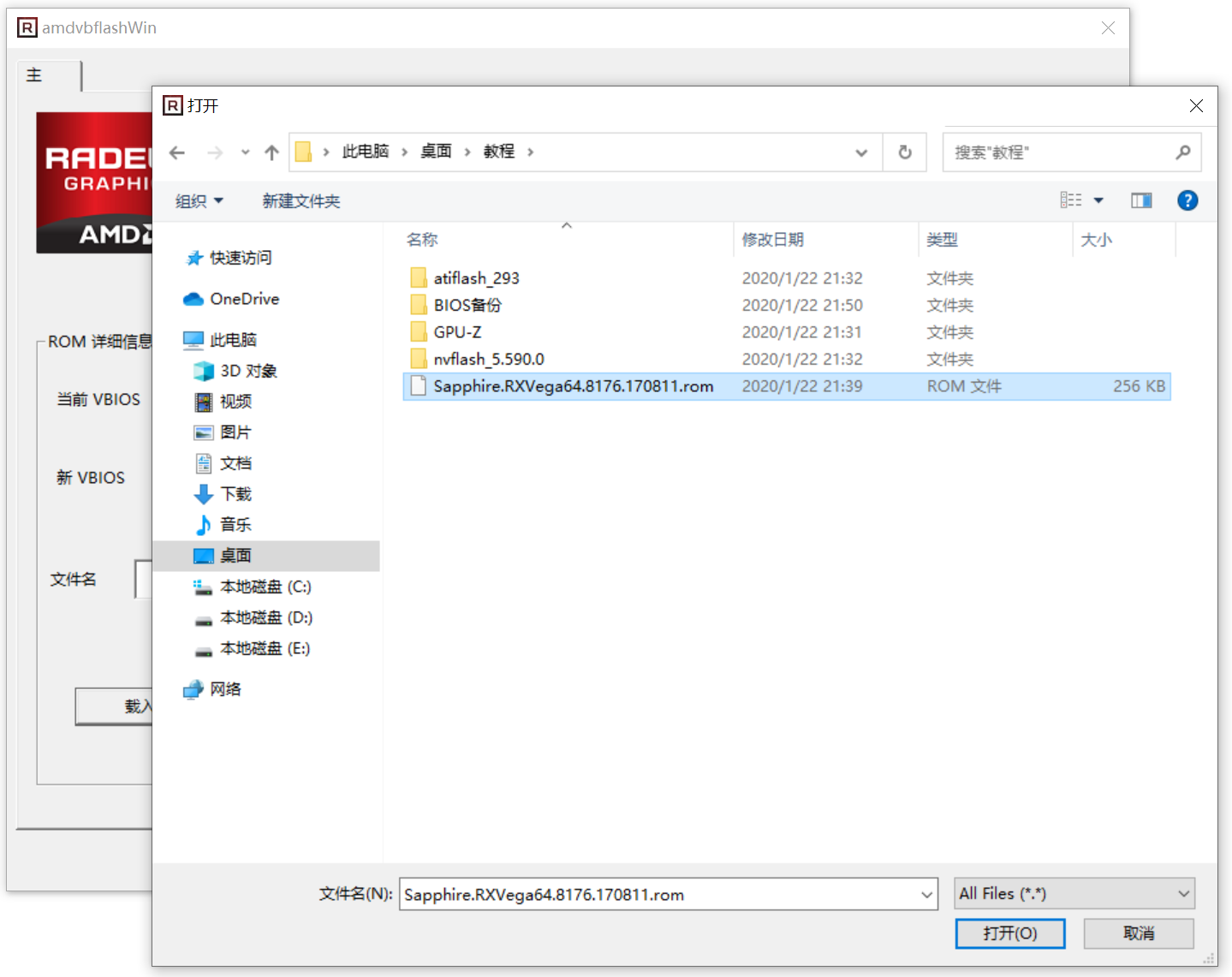Select the Sapphire.RXVega64 ROM file icon
The width and height of the screenshot is (1232, 977).
click(x=419, y=386)
